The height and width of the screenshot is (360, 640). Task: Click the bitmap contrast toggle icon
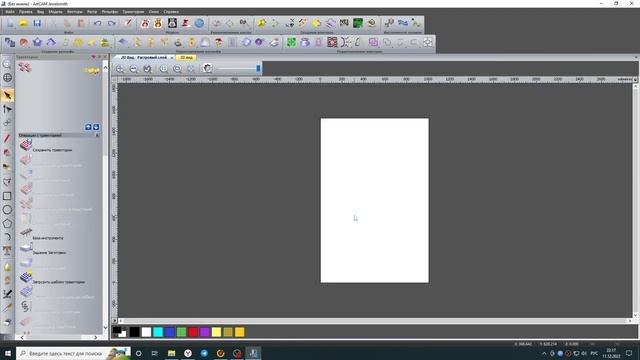[207, 68]
